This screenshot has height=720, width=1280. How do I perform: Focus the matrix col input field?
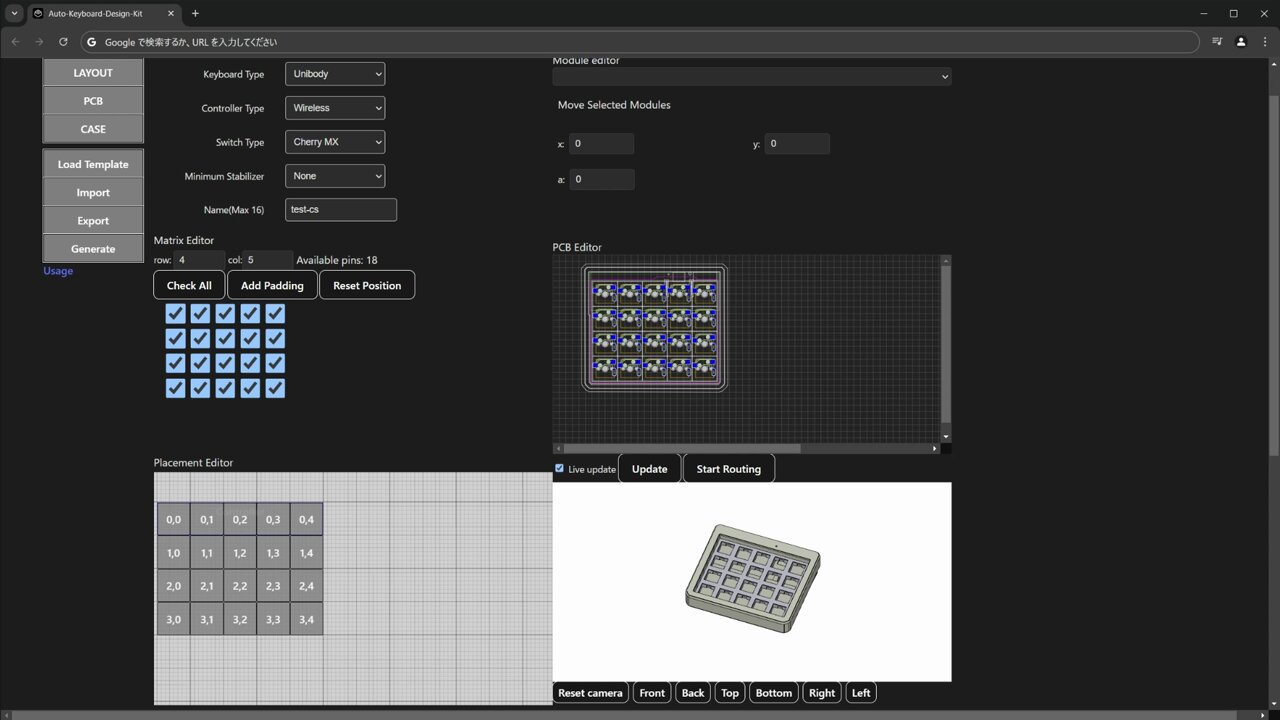click(x=268, y=260)
